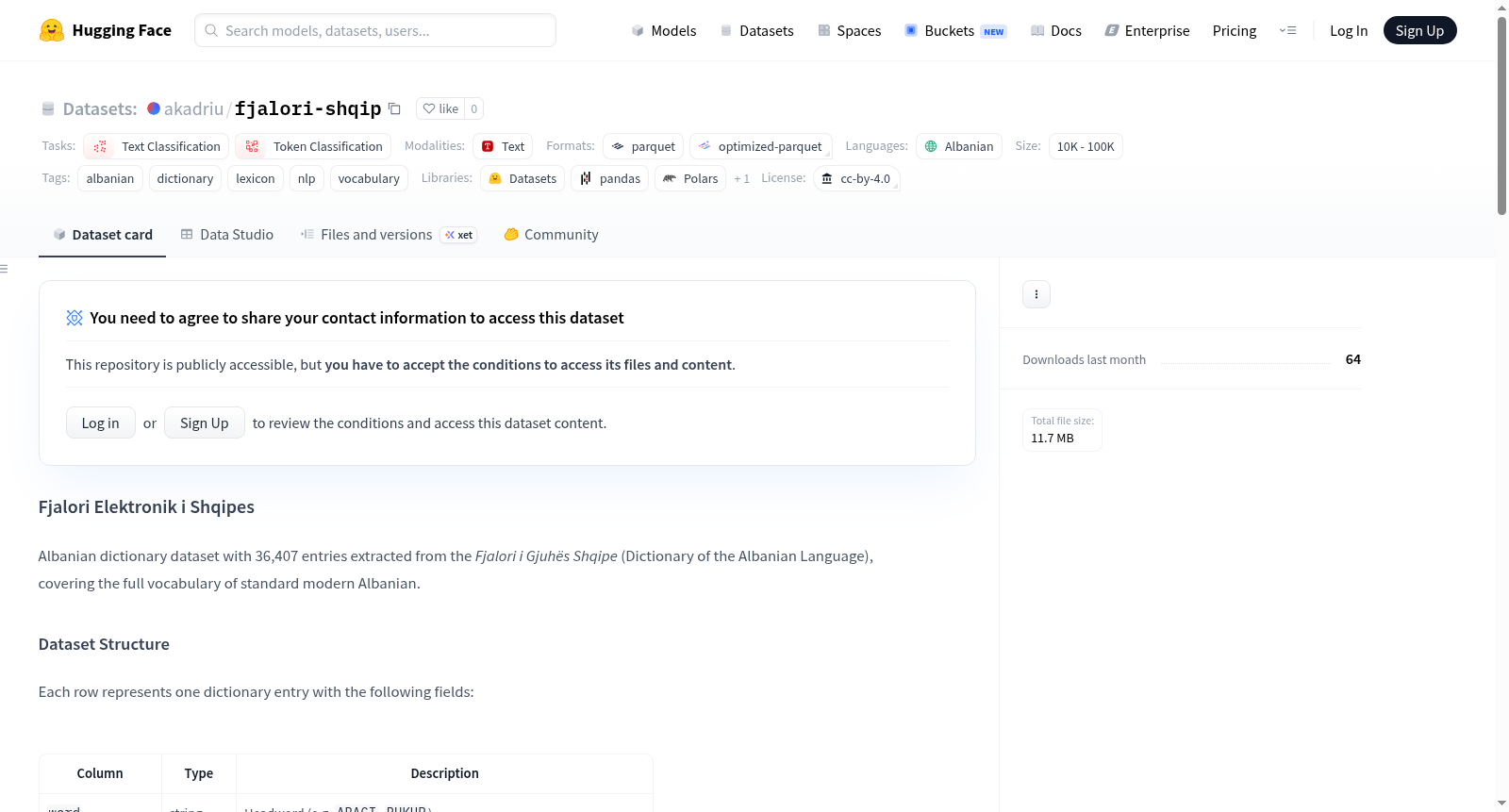Go to Datasets in top navigation
The image size is (1509, 812).
click(x=756, y=30)
